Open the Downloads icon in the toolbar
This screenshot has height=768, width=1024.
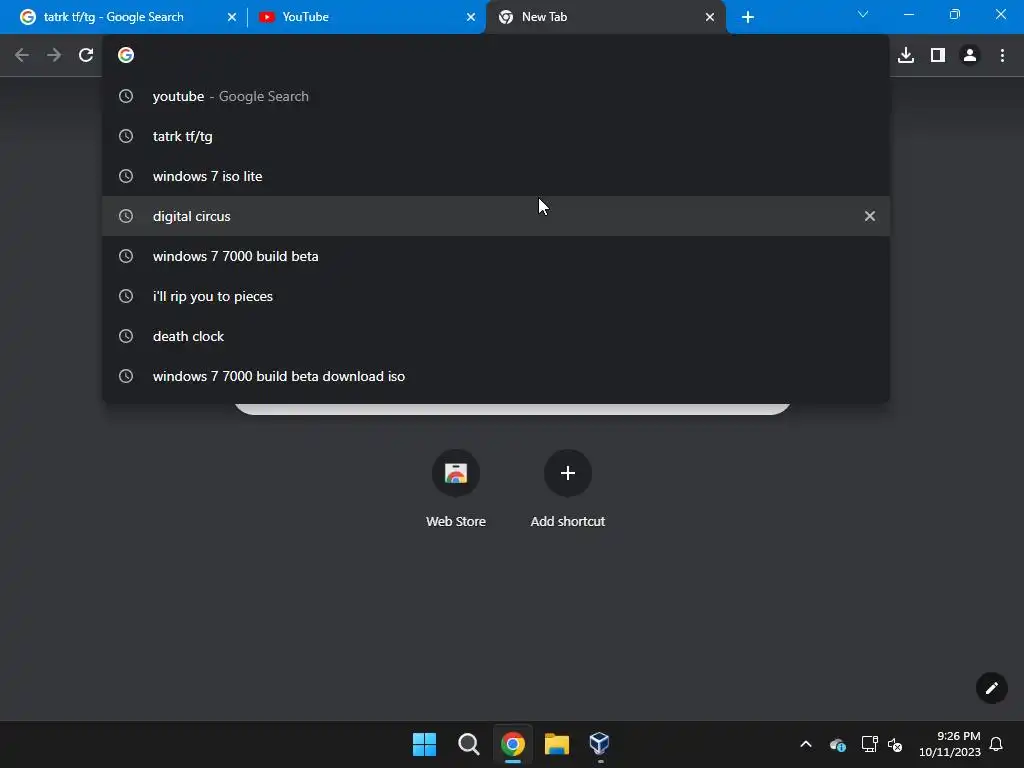(x=906, y=55)
